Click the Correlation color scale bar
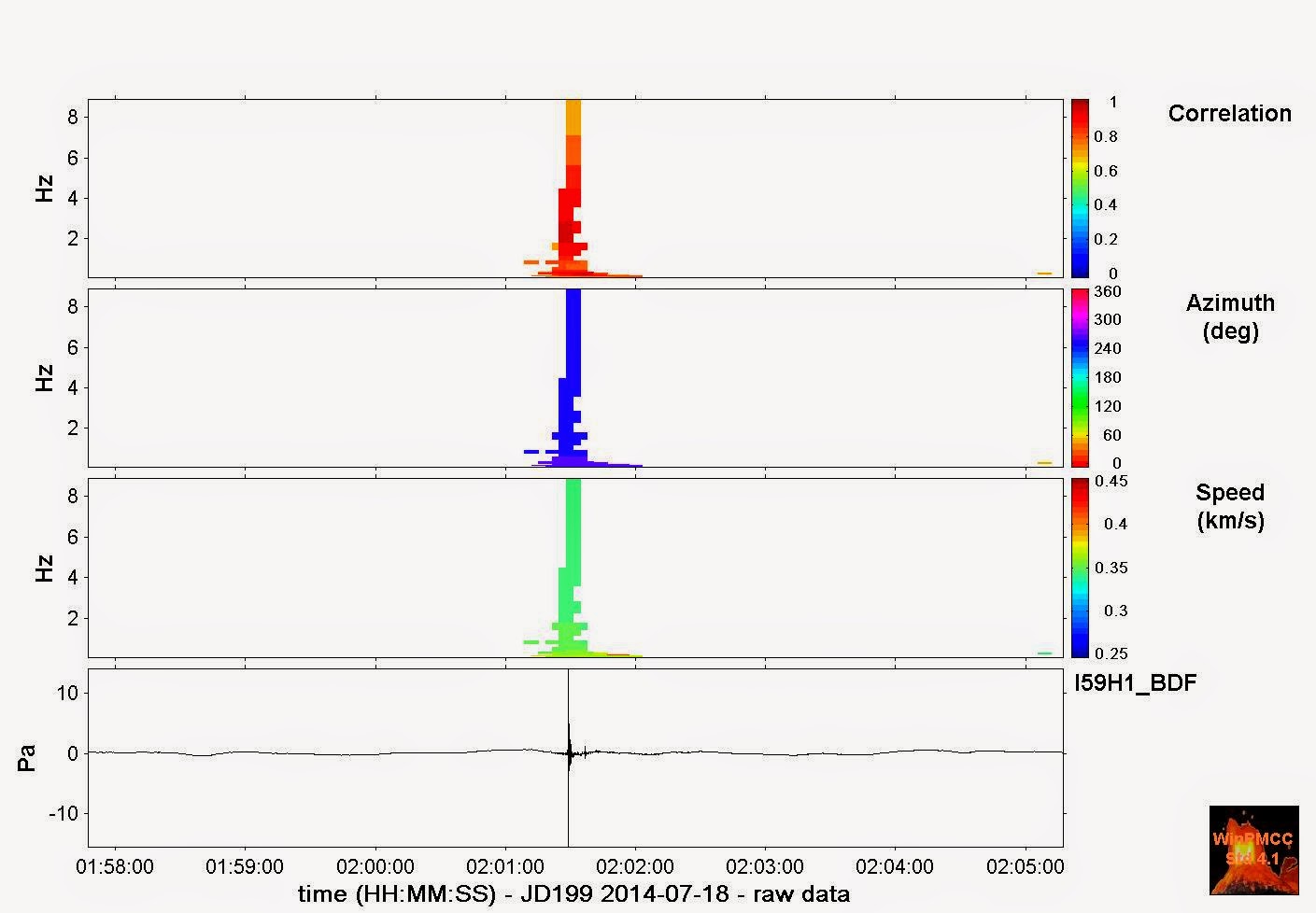This screenshot has height=913, width=1316. point(1080,188)
